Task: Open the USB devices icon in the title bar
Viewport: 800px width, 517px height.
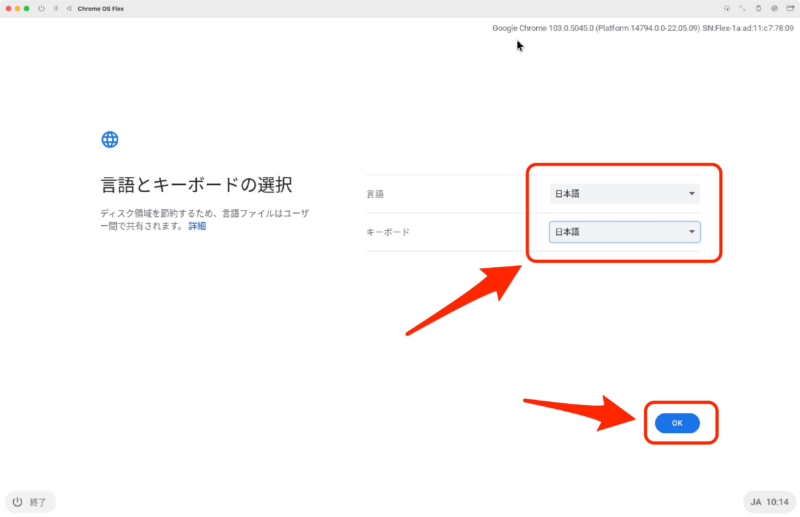Action: 758,8
